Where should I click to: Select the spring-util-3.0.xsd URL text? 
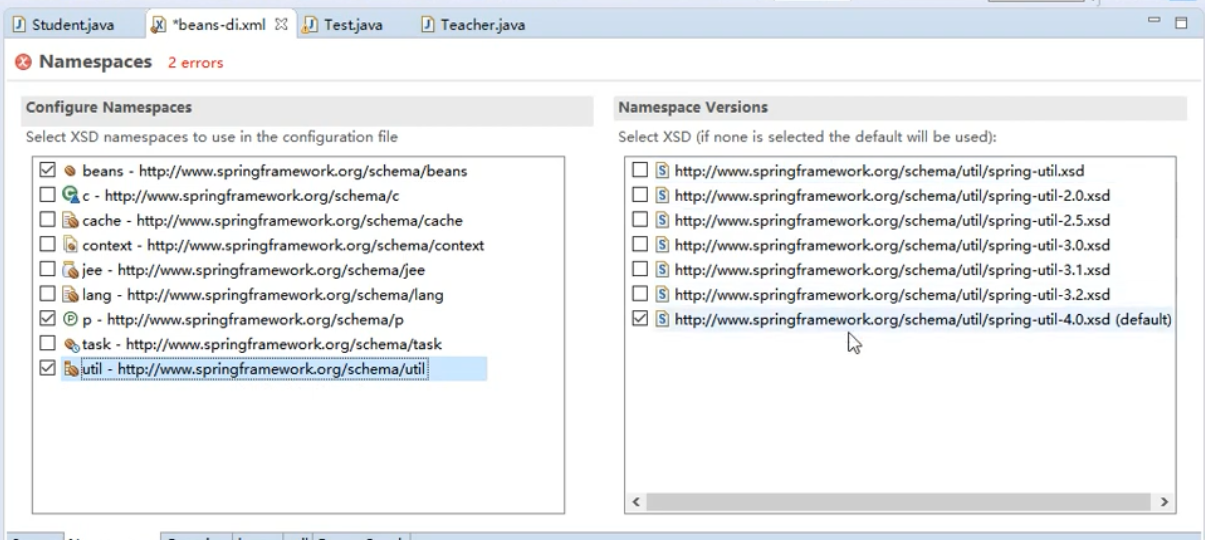[x=893, y=245]
